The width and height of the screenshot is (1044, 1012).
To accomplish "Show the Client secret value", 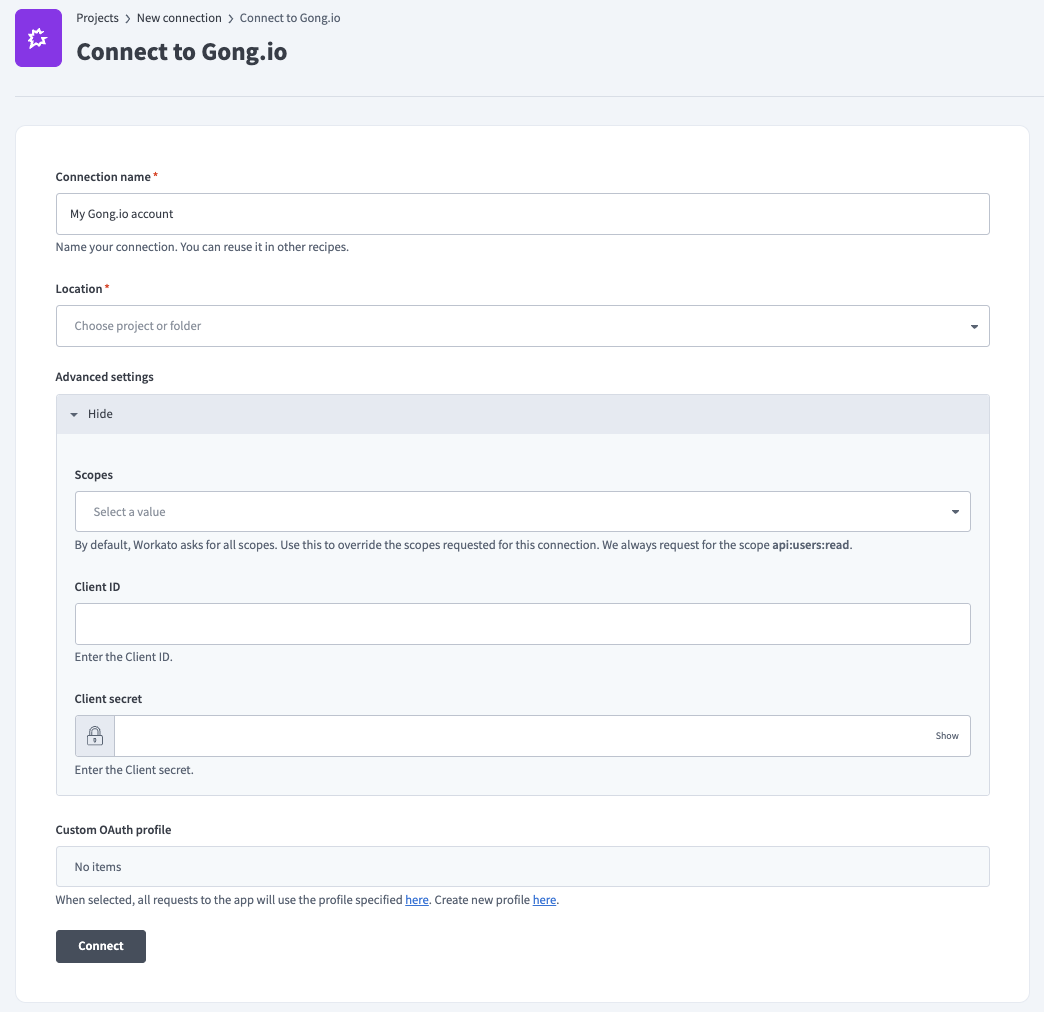I will pyautogui.click(x=946, y=736).
